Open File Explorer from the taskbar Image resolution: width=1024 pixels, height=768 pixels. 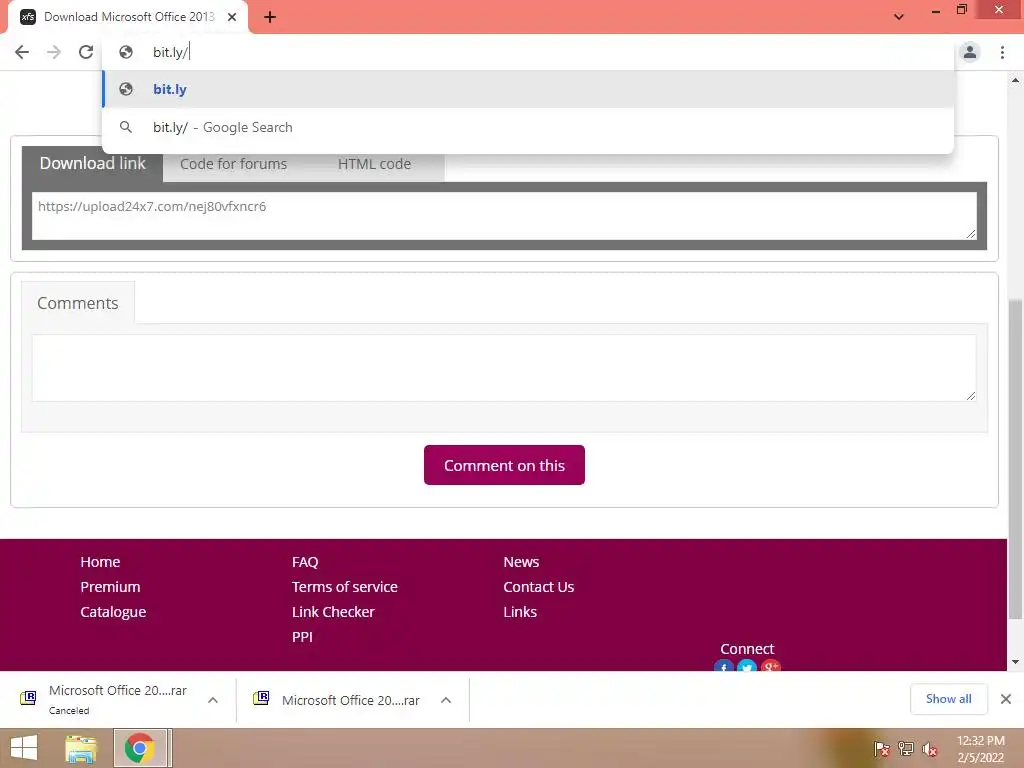click(x=81, y=748)
